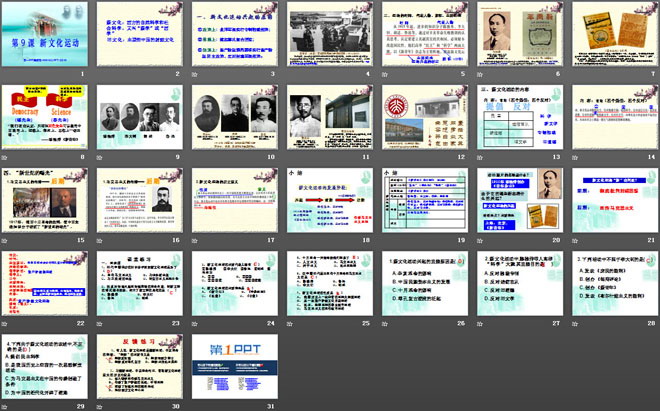The height and width of the screenshot is (411, 660).
Task: Select slide 15 titled 新世纪的曙光
Action: (x=47, y=201)
